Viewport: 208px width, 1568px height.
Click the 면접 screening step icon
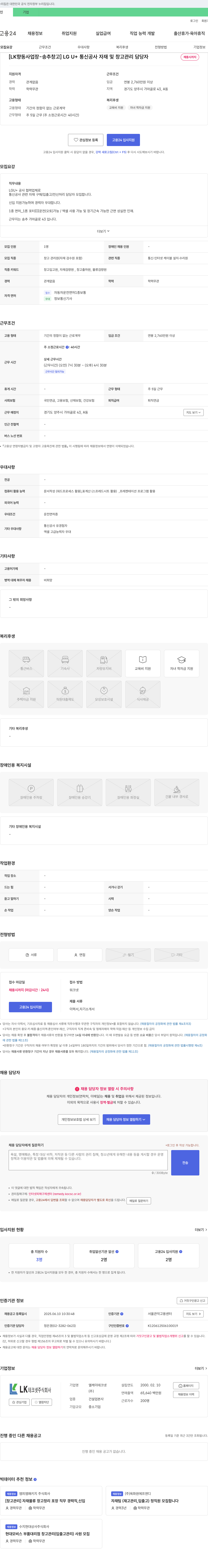click(x=80, y=955)
